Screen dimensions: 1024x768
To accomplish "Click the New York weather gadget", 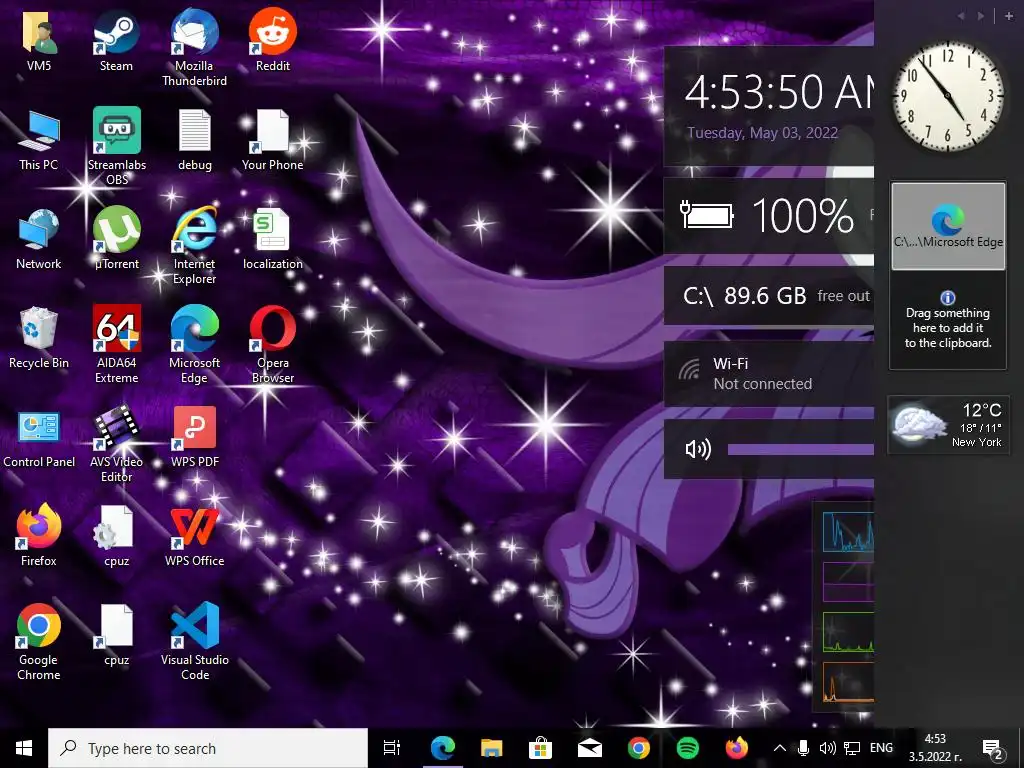I will (948, 425).
